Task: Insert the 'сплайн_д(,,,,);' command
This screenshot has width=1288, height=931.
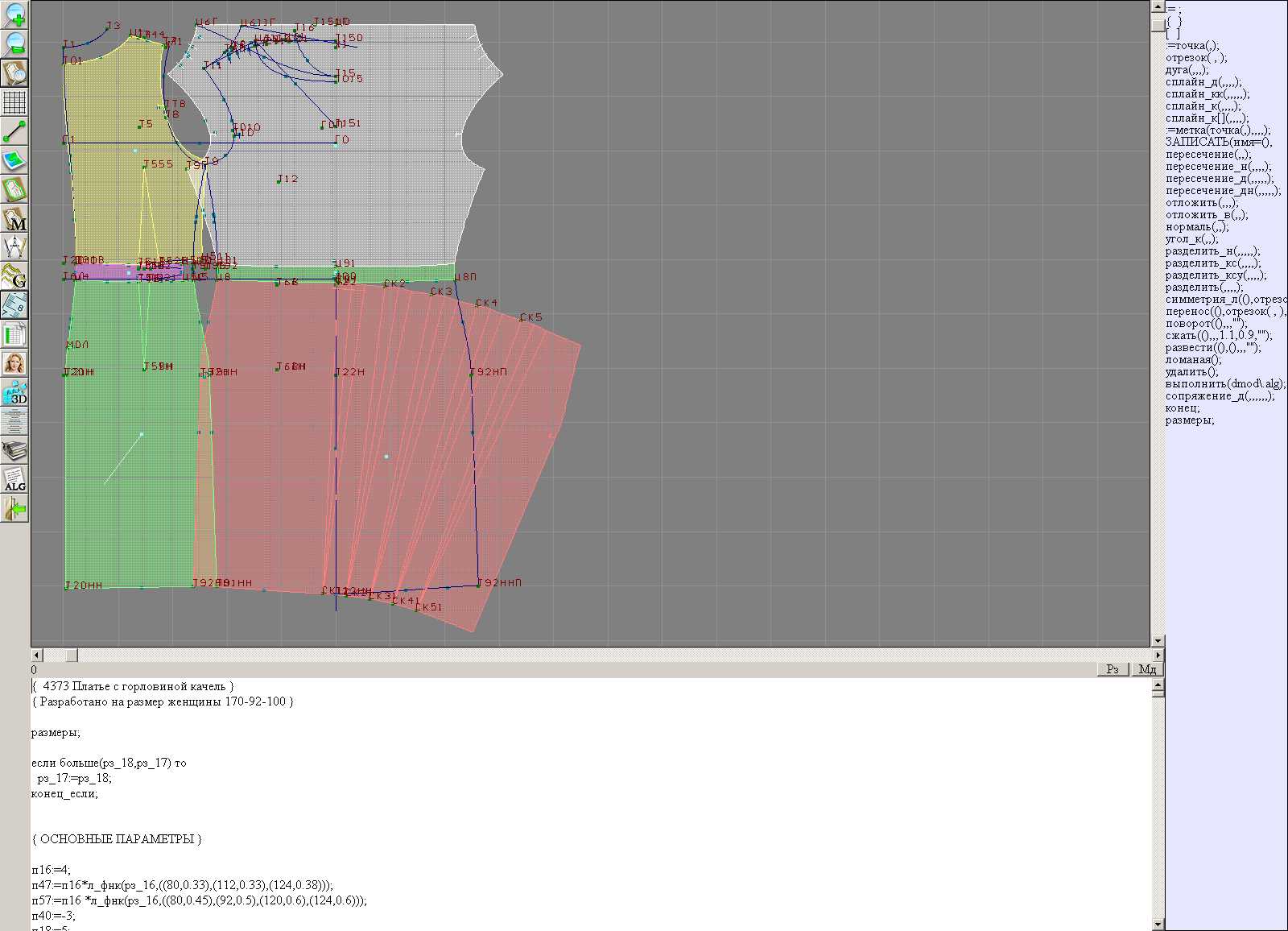Action: click(1203, 82)
